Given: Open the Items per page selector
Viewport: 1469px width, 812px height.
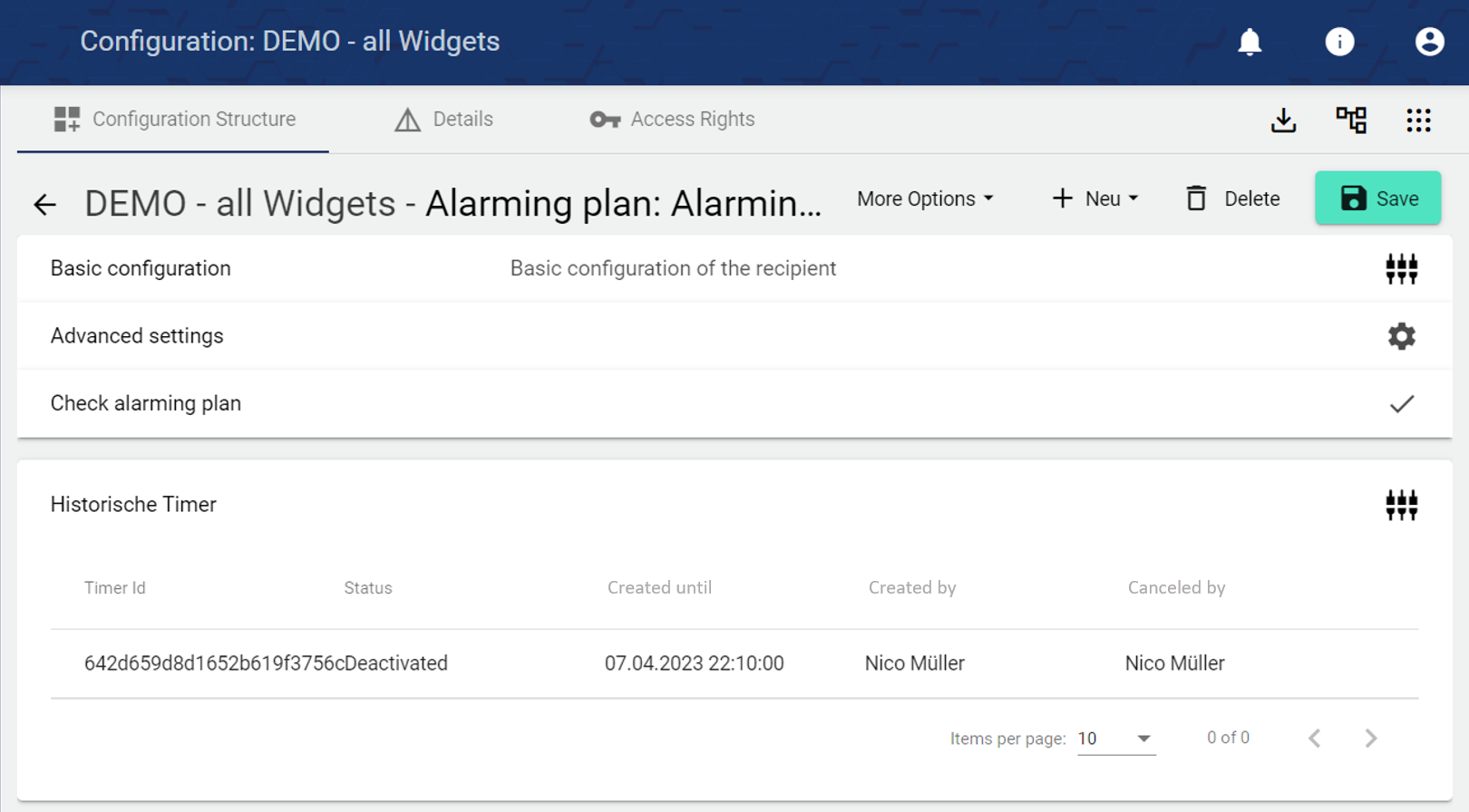Looking at the screenshot, I should click(1115, 739).
